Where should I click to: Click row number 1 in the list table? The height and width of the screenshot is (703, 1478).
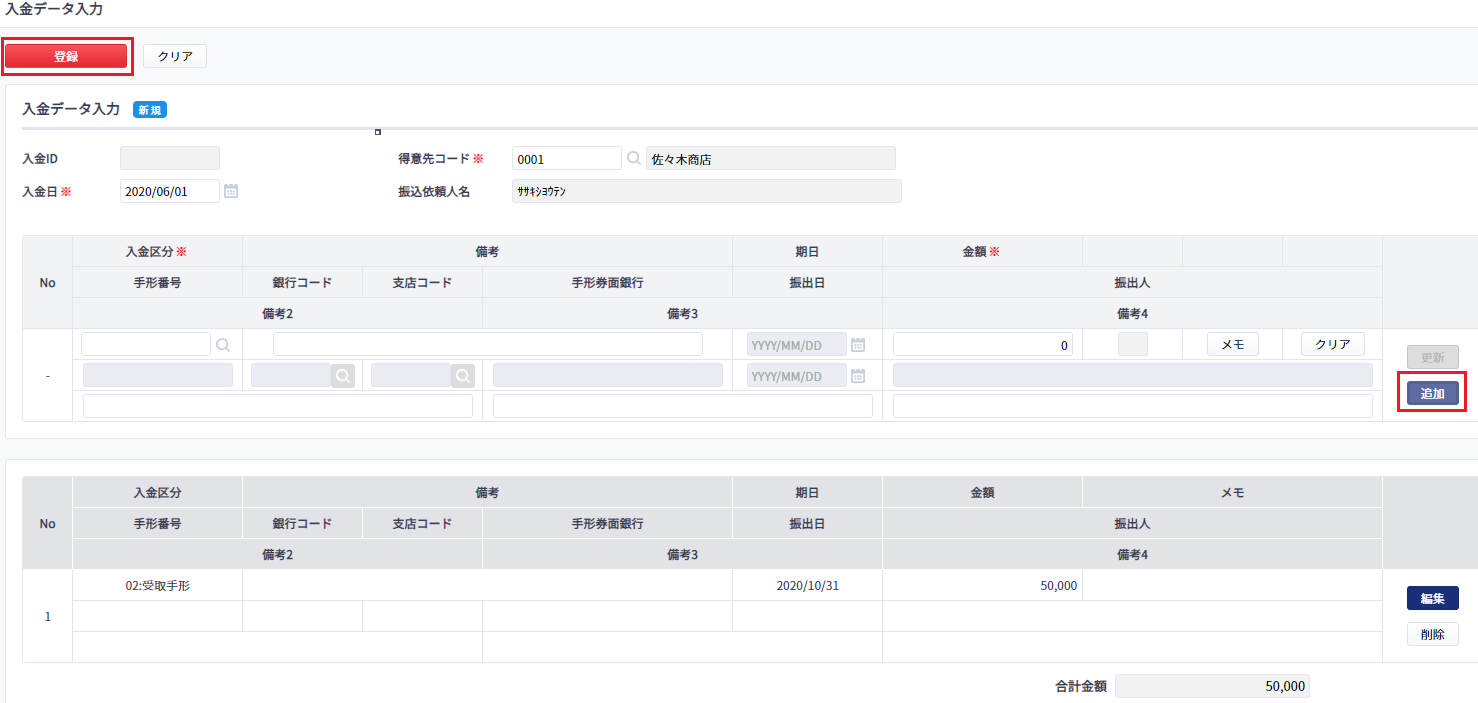pyautogui.click(x=48, y=616)
